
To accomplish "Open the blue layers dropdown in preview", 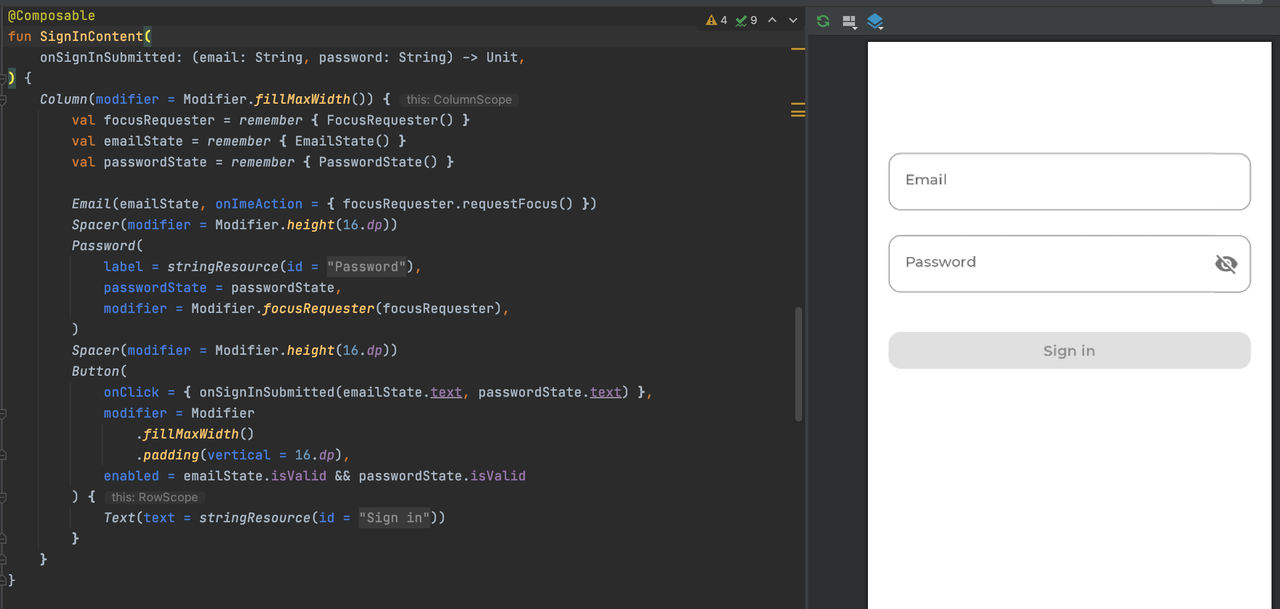I will (876, 21).
